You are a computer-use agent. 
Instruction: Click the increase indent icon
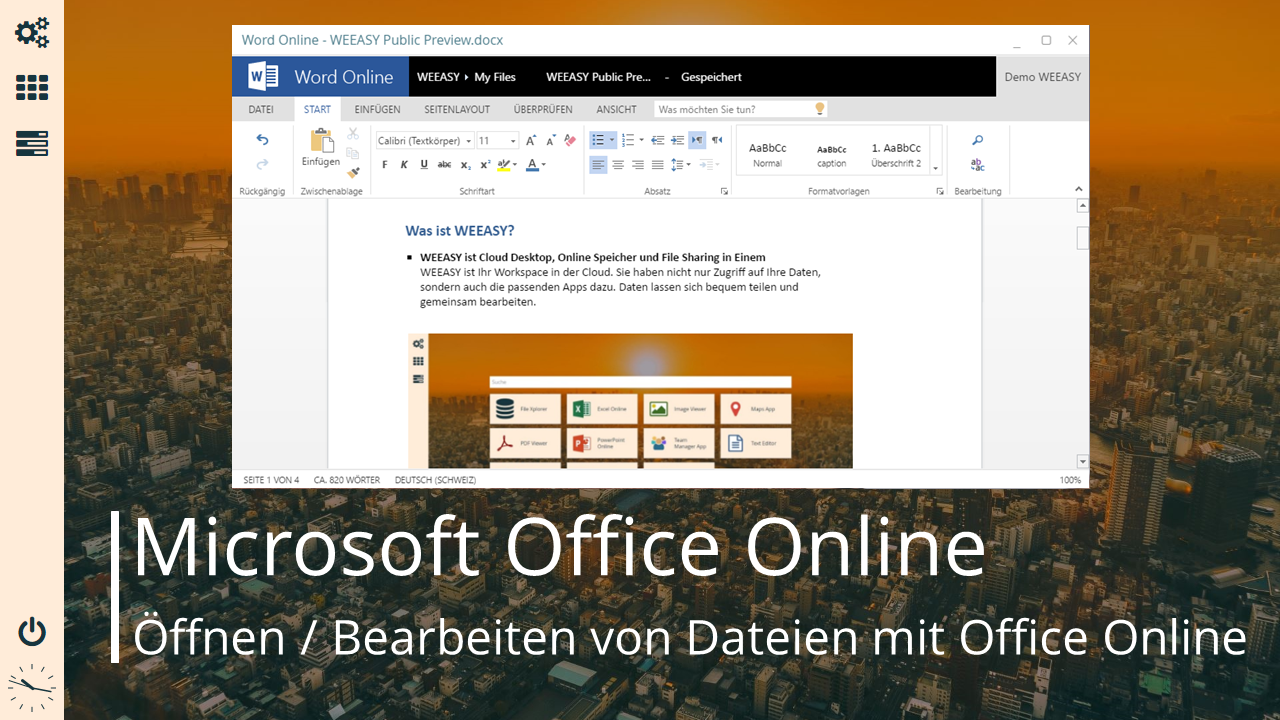(x=677, y=140)
